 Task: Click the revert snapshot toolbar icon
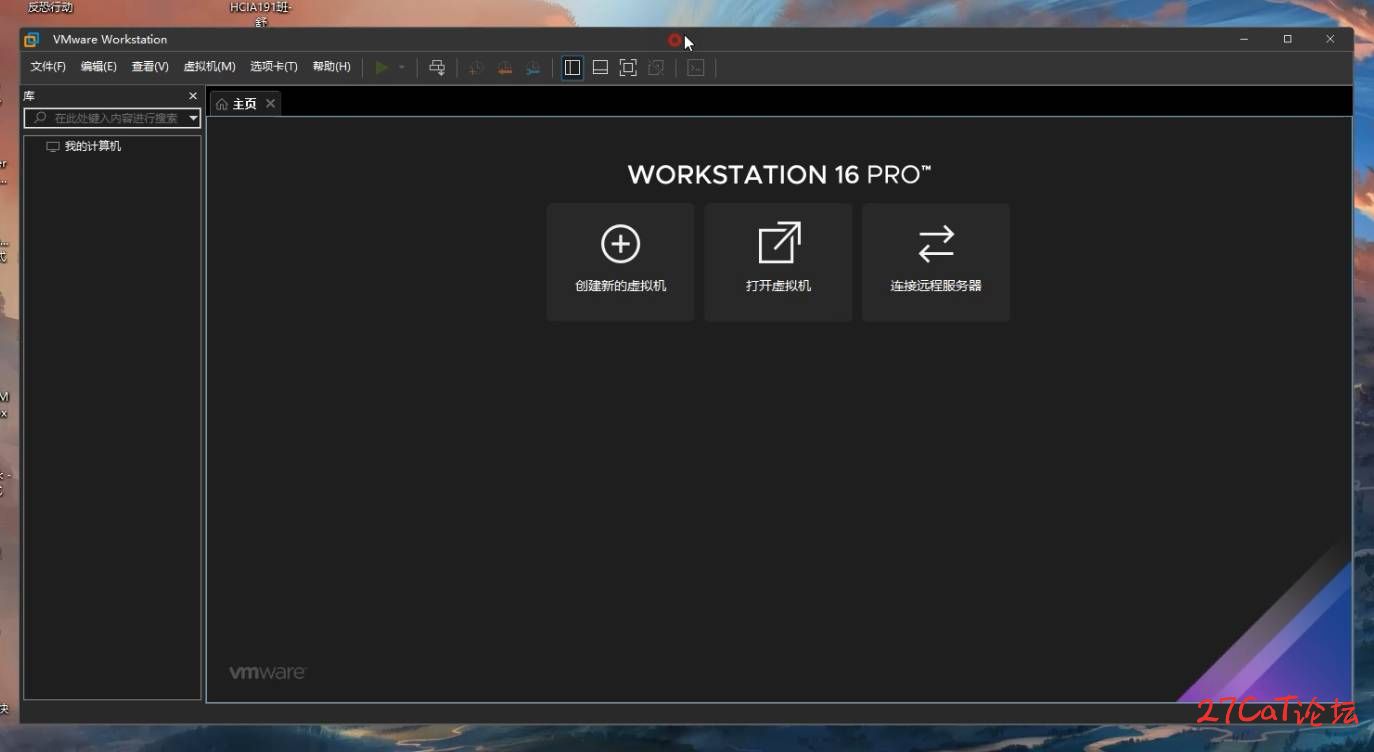pyautogui.click(x=505, y=68)
